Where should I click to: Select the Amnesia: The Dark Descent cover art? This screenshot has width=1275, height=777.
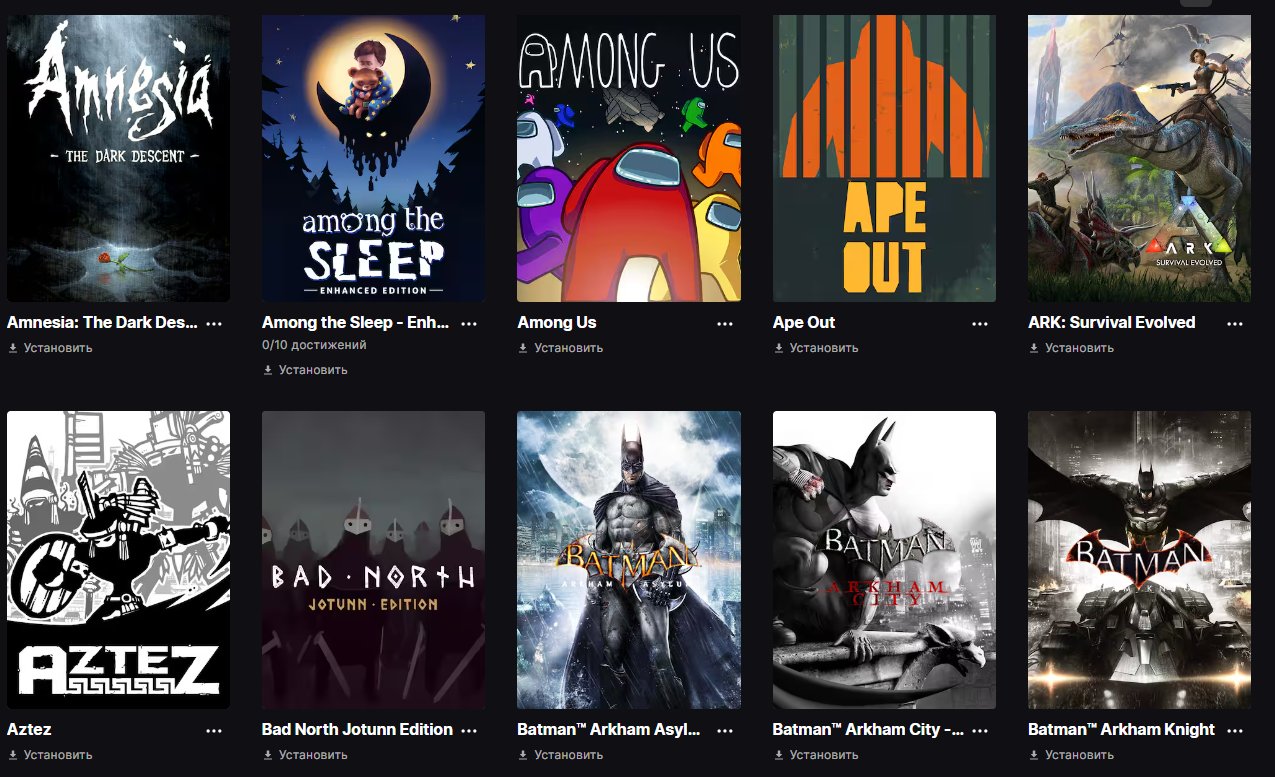[x=118, y=158]
